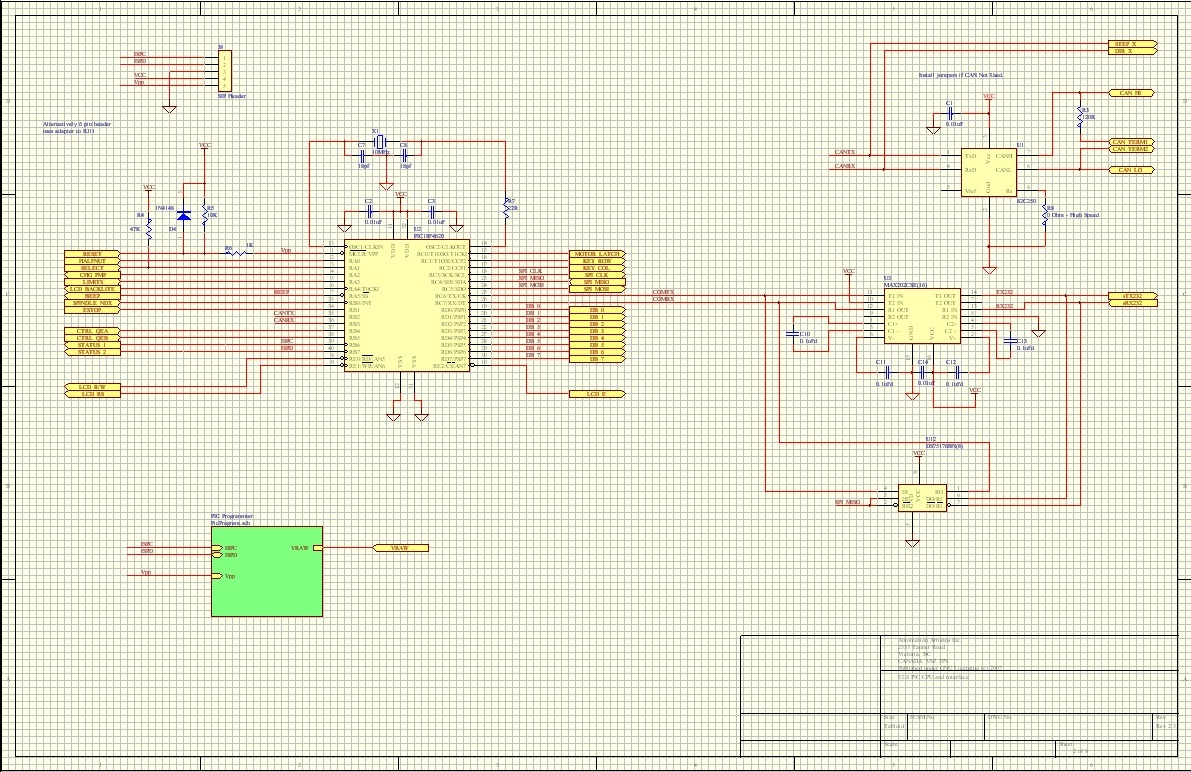Click the HALFNUT port
The height and width of the screenshot is (772, 1191).
click(92, 261)
